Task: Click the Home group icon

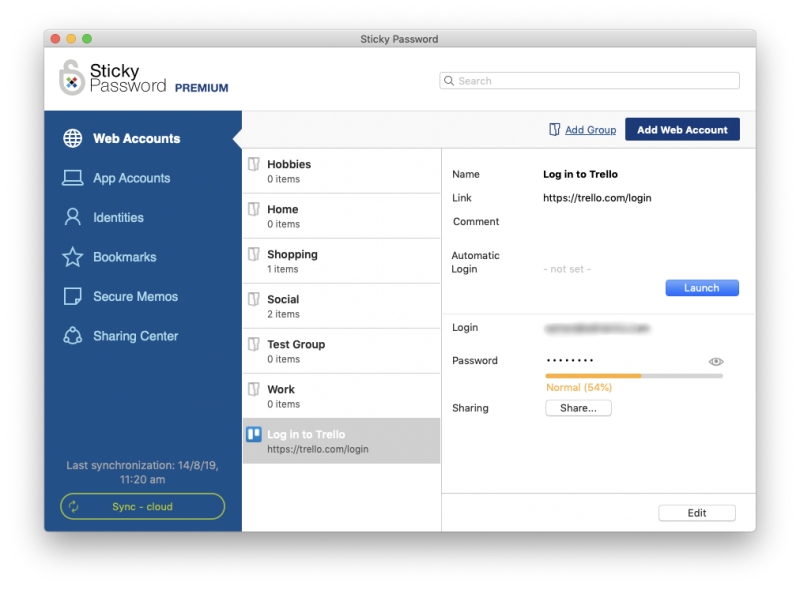Action: click(254, 209)
